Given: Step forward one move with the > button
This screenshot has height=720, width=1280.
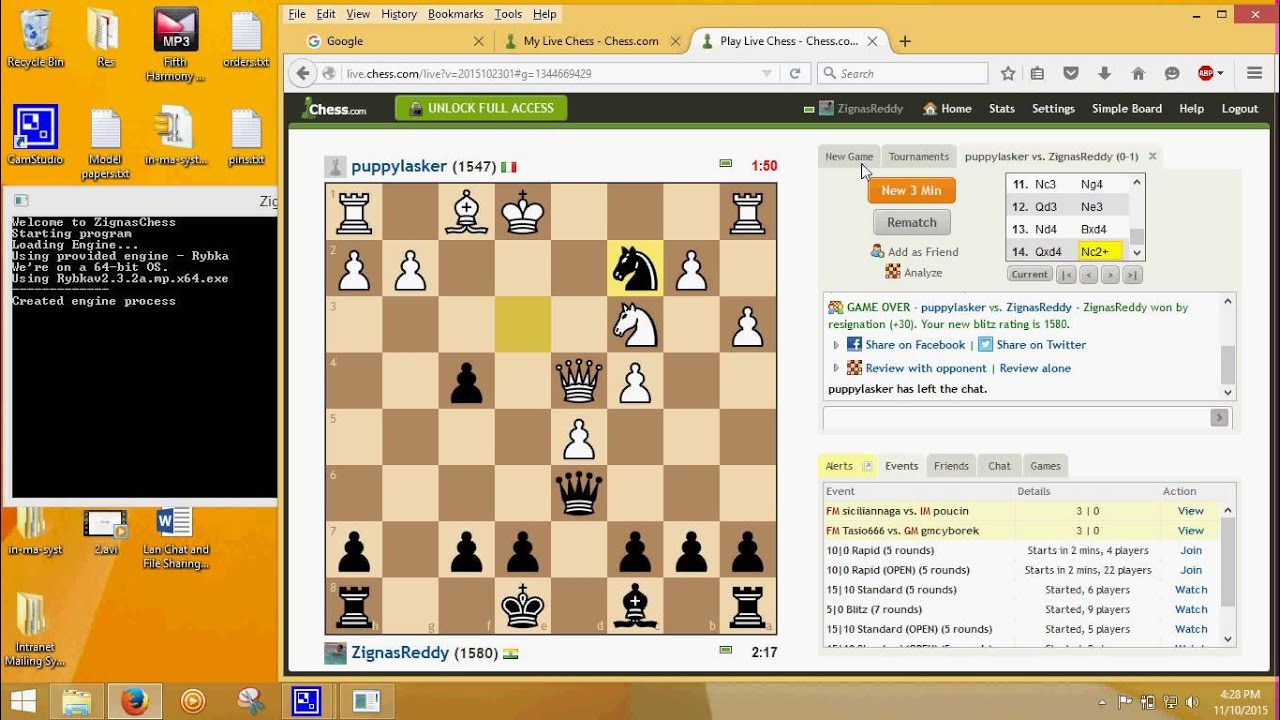Looking at the screenshot, I should (x=1110, y=275).
